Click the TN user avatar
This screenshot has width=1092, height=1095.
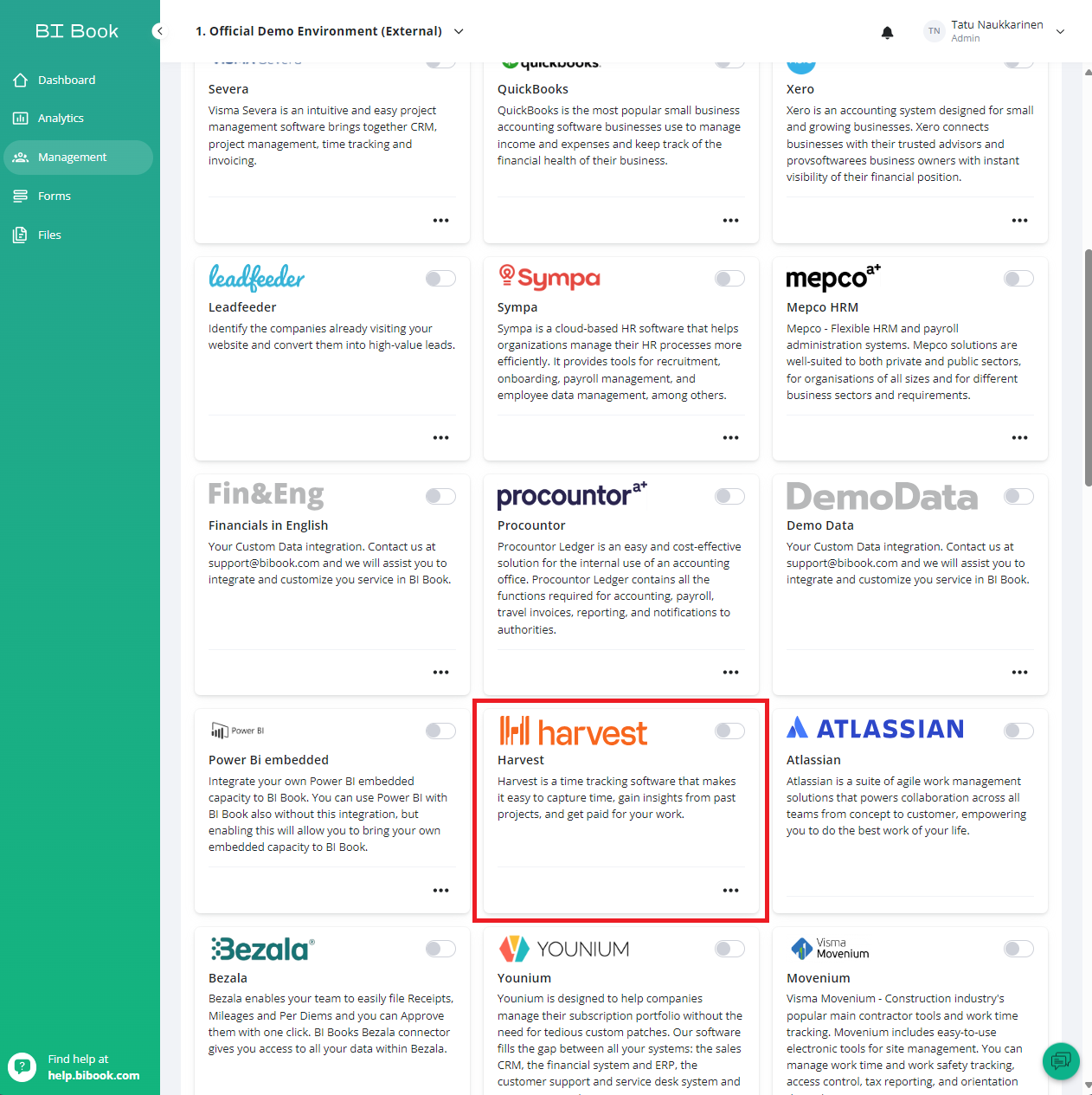[x=934, y=31]
